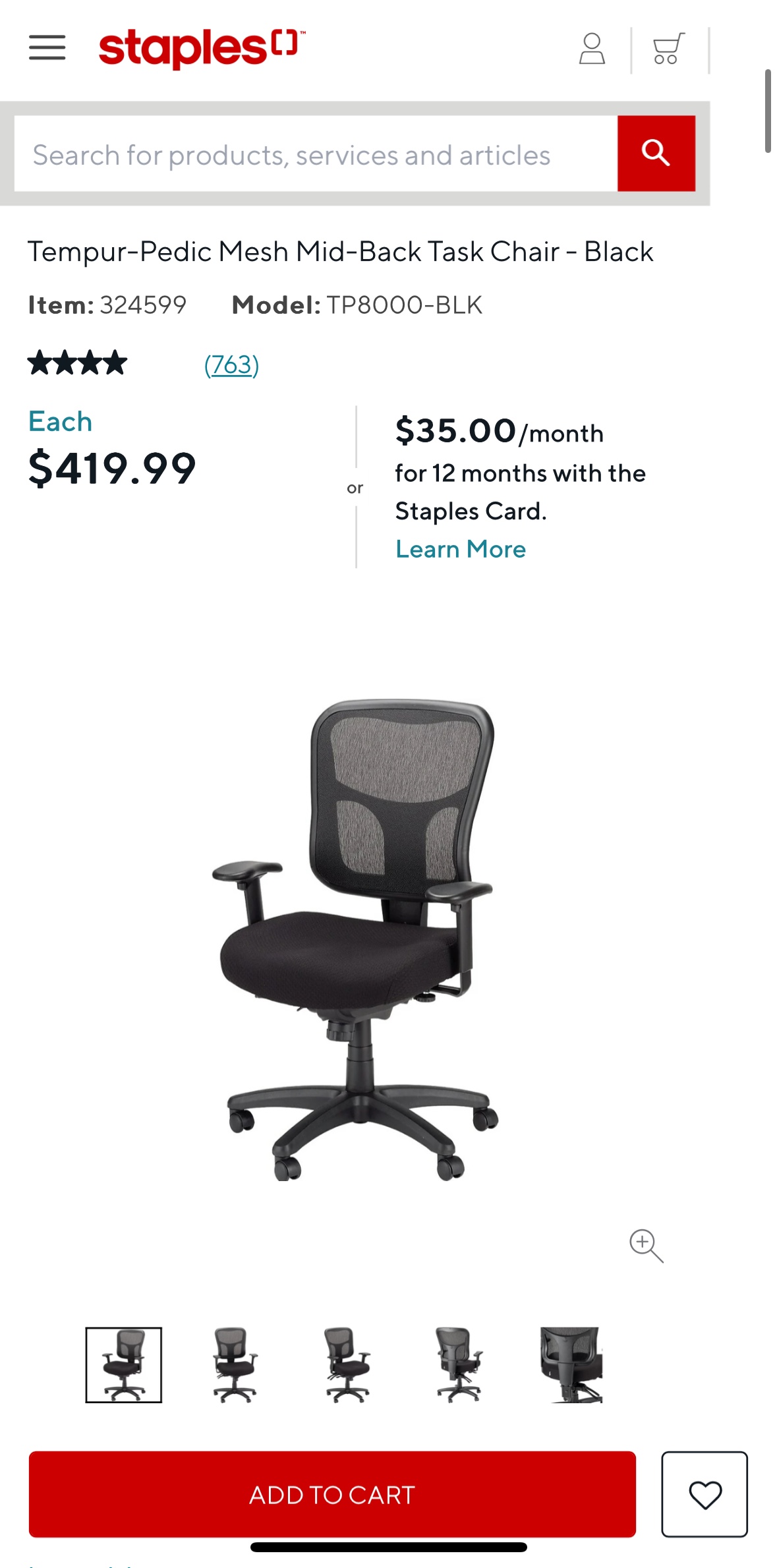Image resolution: width=777 pixels, height=1568 pixels.
Task: Select the third chair thumbnail
Action: [x=347, y=1364]
